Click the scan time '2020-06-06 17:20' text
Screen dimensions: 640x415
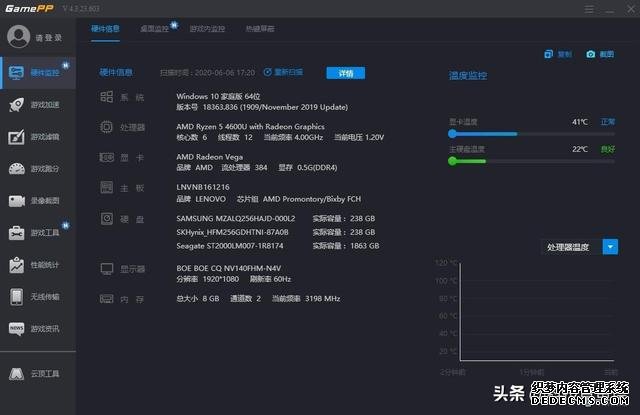224,73
